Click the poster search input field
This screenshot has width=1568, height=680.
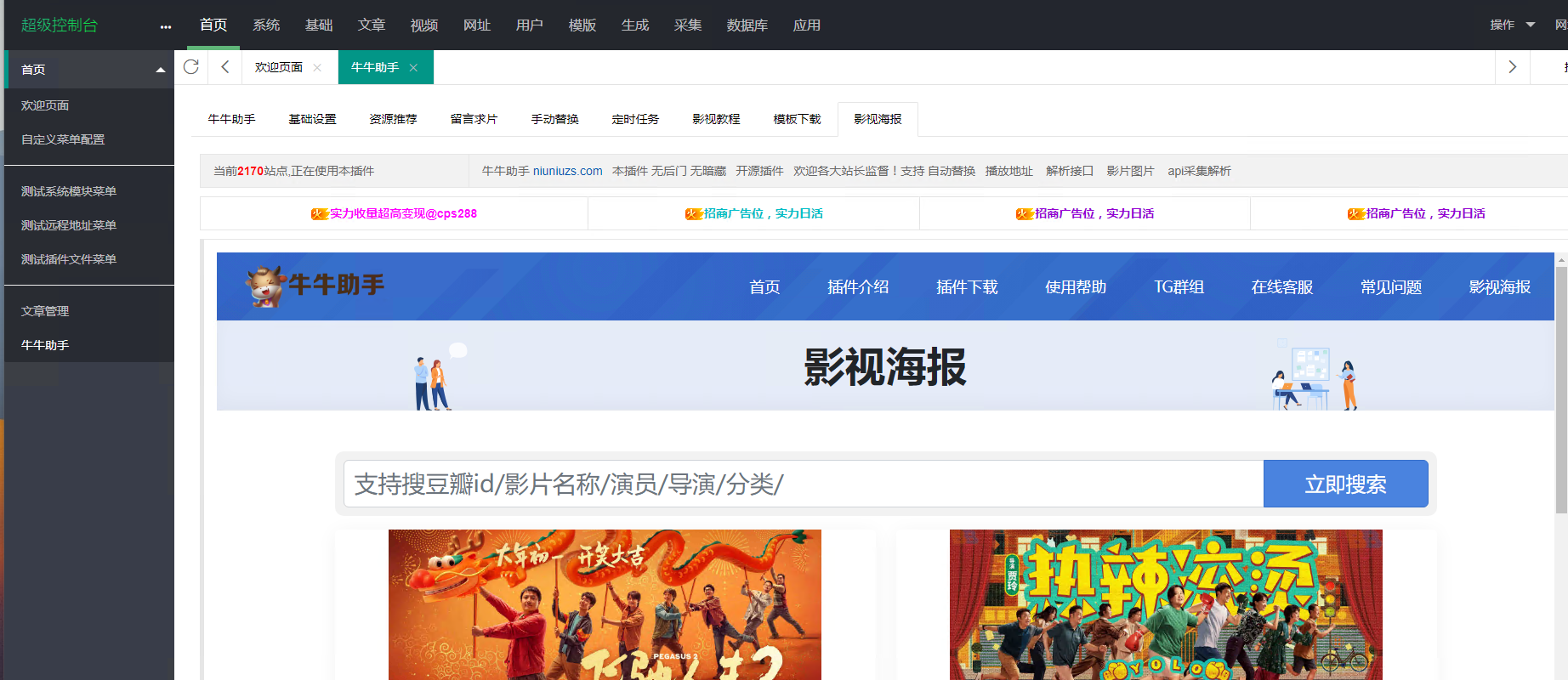(x=804, y=484)
